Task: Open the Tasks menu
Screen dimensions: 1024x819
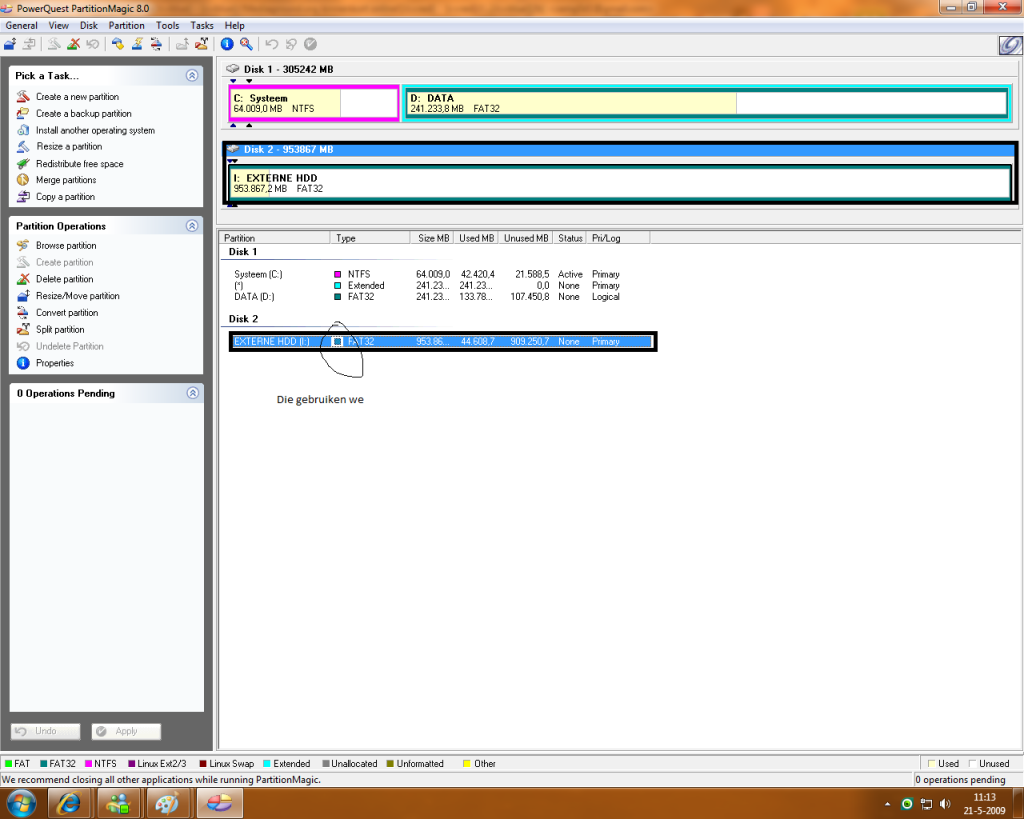Action: click(x=202, y=25)
